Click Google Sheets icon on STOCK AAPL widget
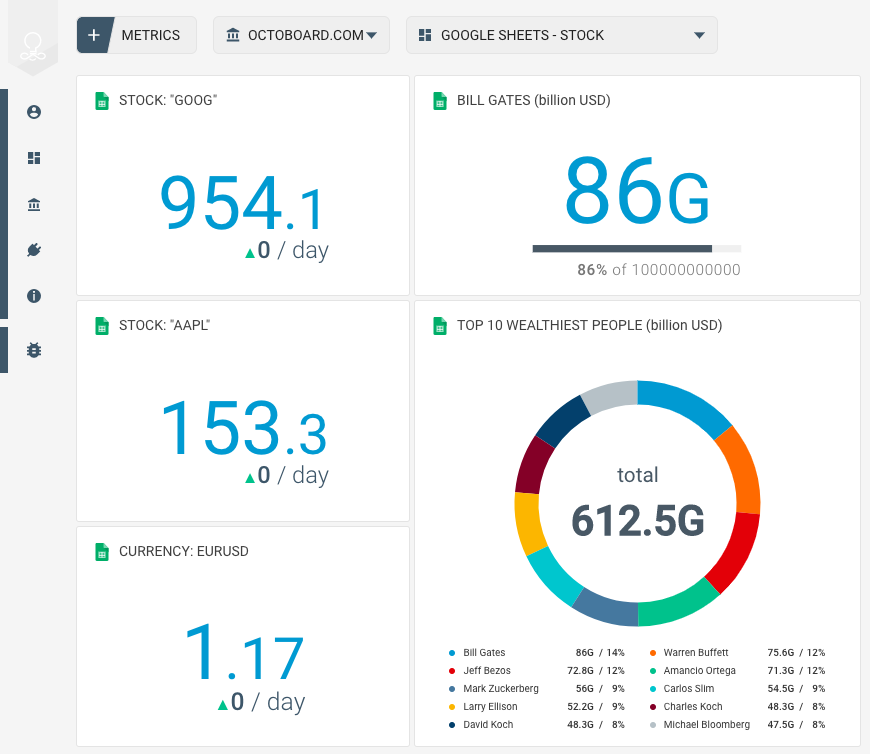This screenshot has height=754, width=870. (x=102, y=326)
